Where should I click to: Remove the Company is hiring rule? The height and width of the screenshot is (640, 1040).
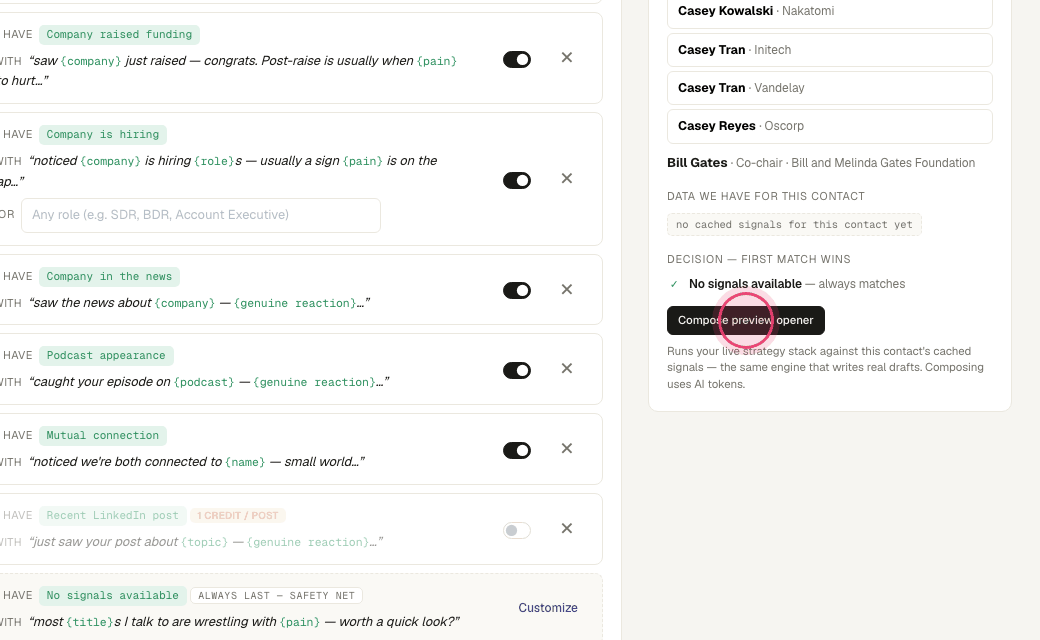pyautogui.click(x=566, y=178)
